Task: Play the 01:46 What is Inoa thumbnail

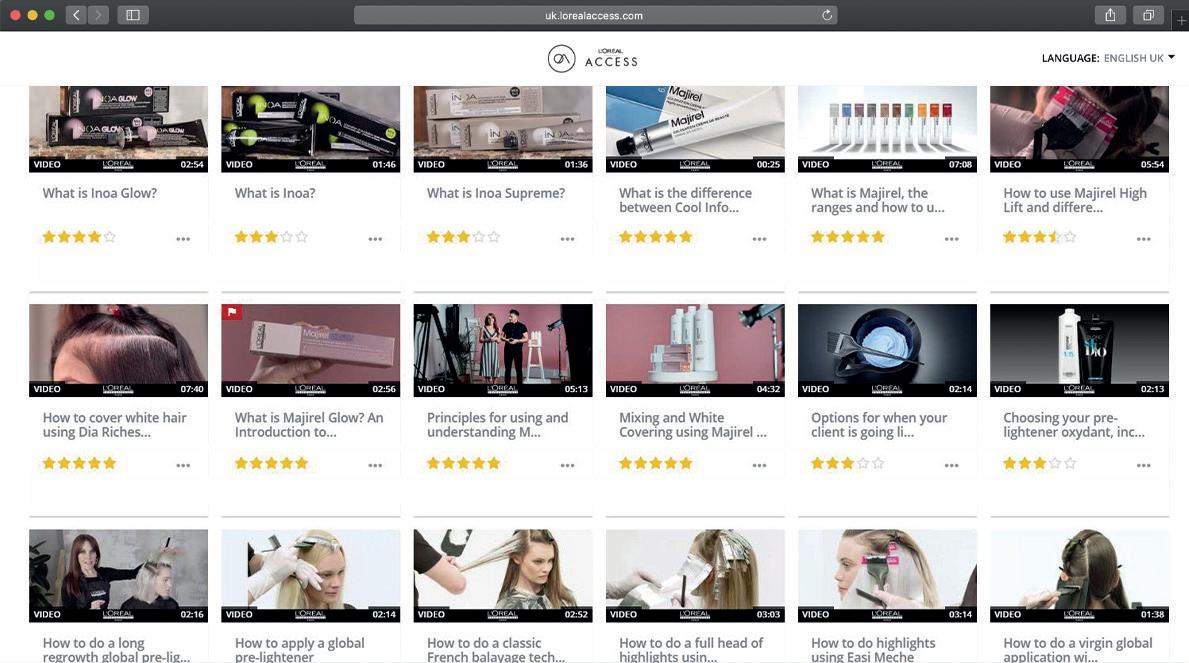Action: 310,129
